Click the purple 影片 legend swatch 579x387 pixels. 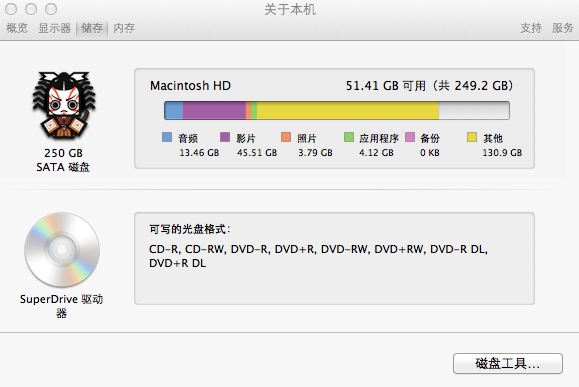click(225, 137)
